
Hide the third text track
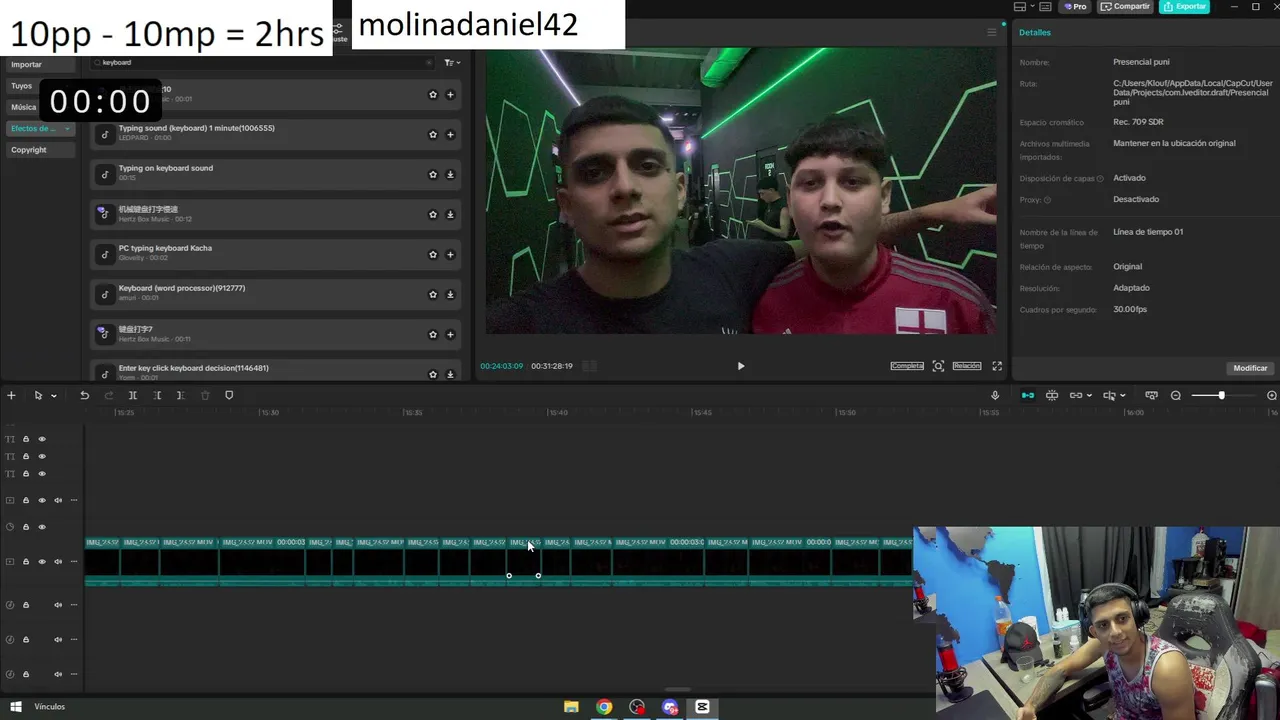pos(42,473)
